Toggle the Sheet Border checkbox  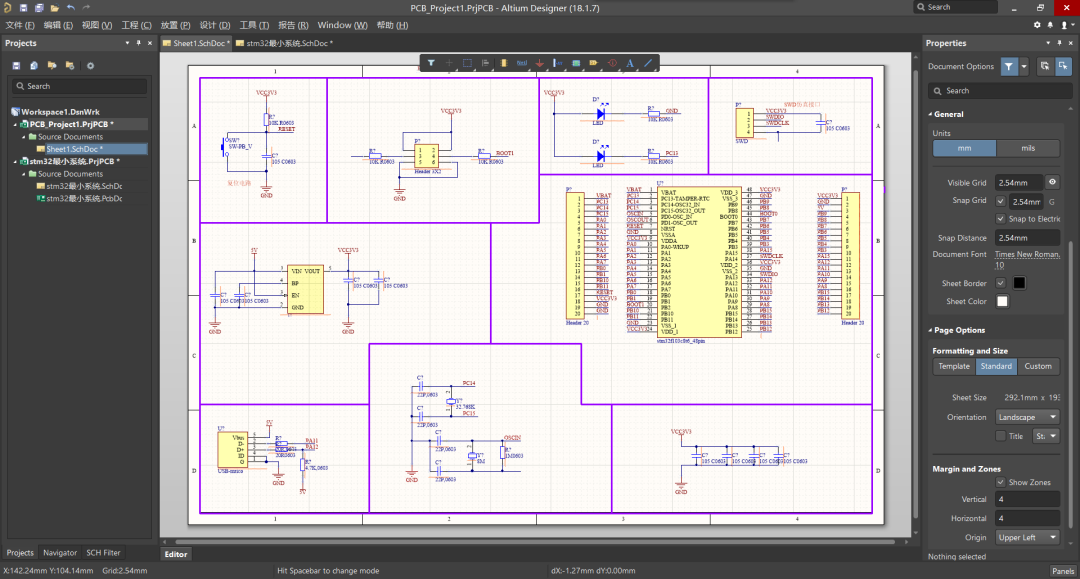pyautogui.click(x=1001, y=283)
